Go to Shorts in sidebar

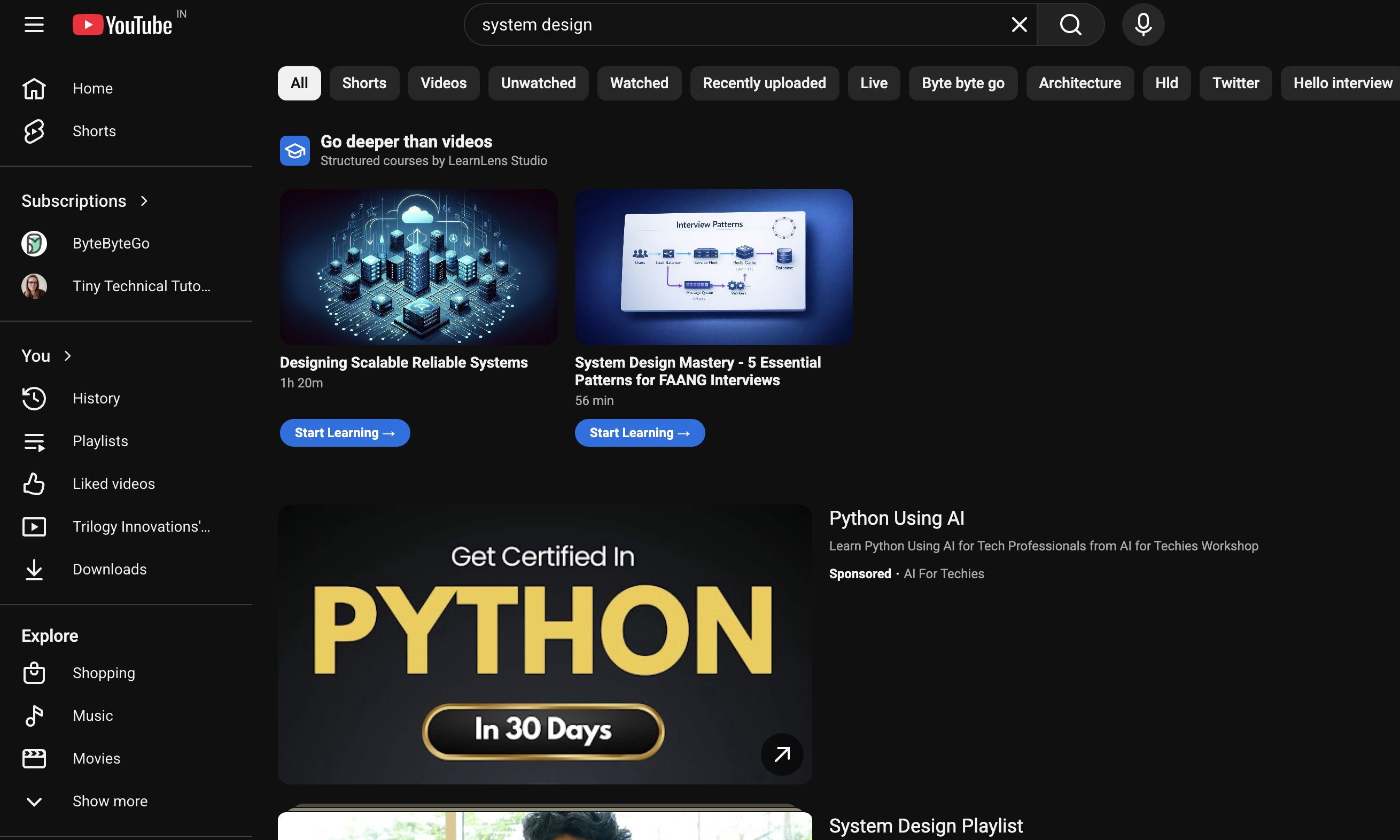(94, 131)
